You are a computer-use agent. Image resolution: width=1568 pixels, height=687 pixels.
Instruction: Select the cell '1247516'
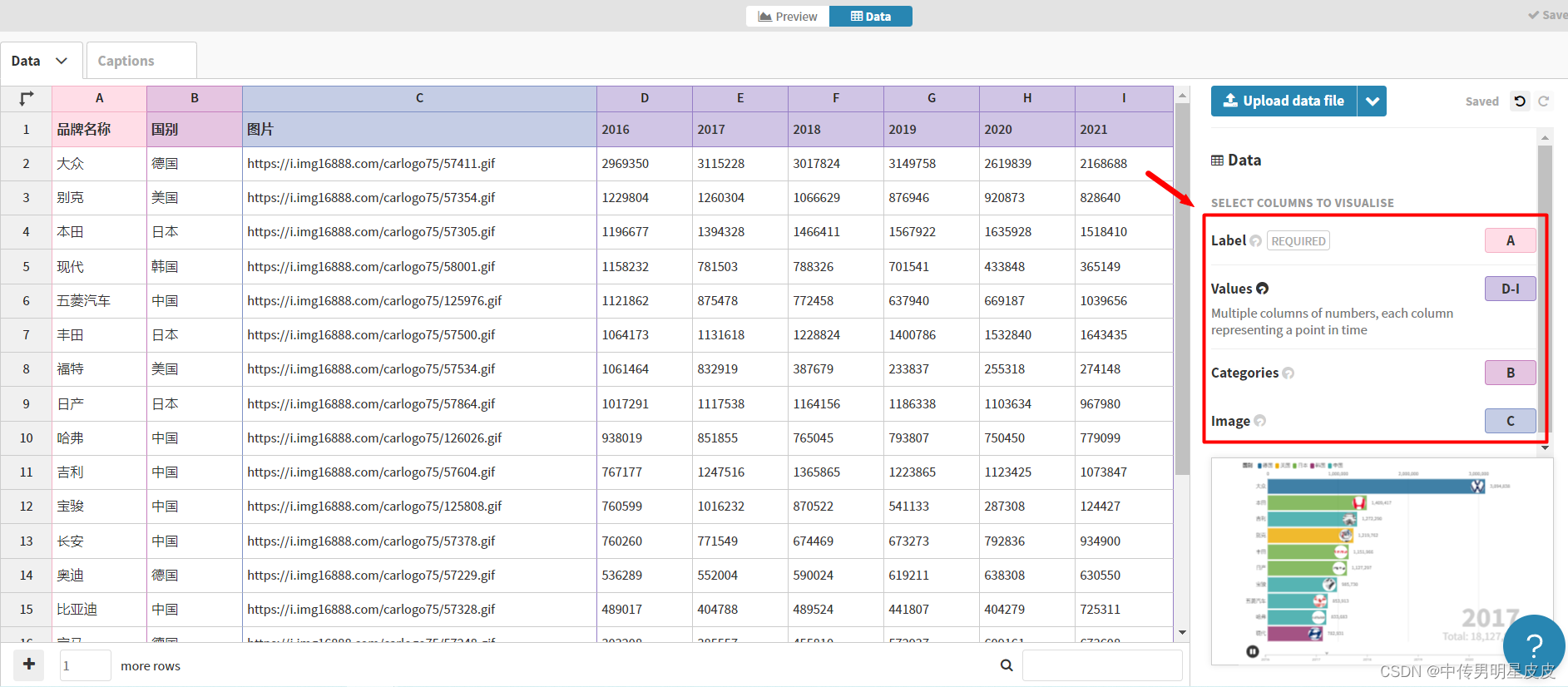(x=740, y=472)
